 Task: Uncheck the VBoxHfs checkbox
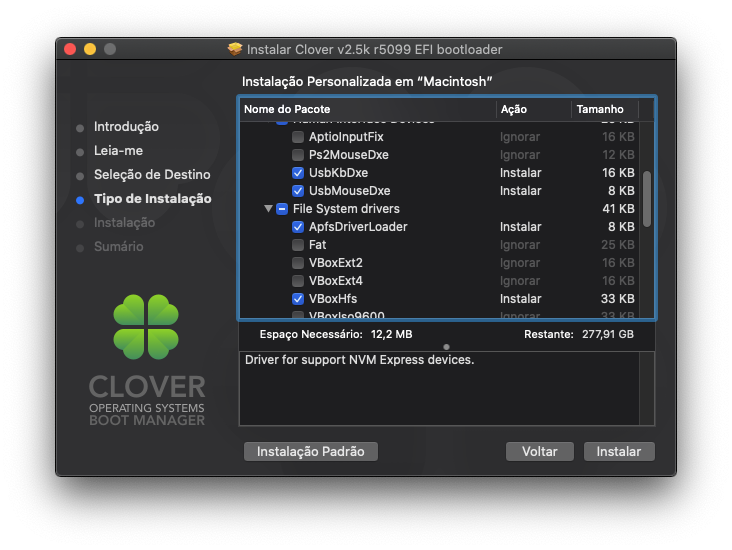pos(297,299)
